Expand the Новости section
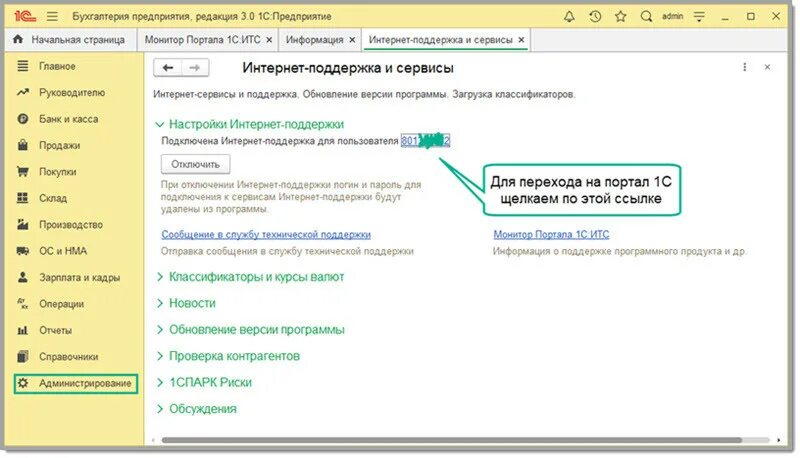This screenshot has height=458, width=800. click(160, 303)
